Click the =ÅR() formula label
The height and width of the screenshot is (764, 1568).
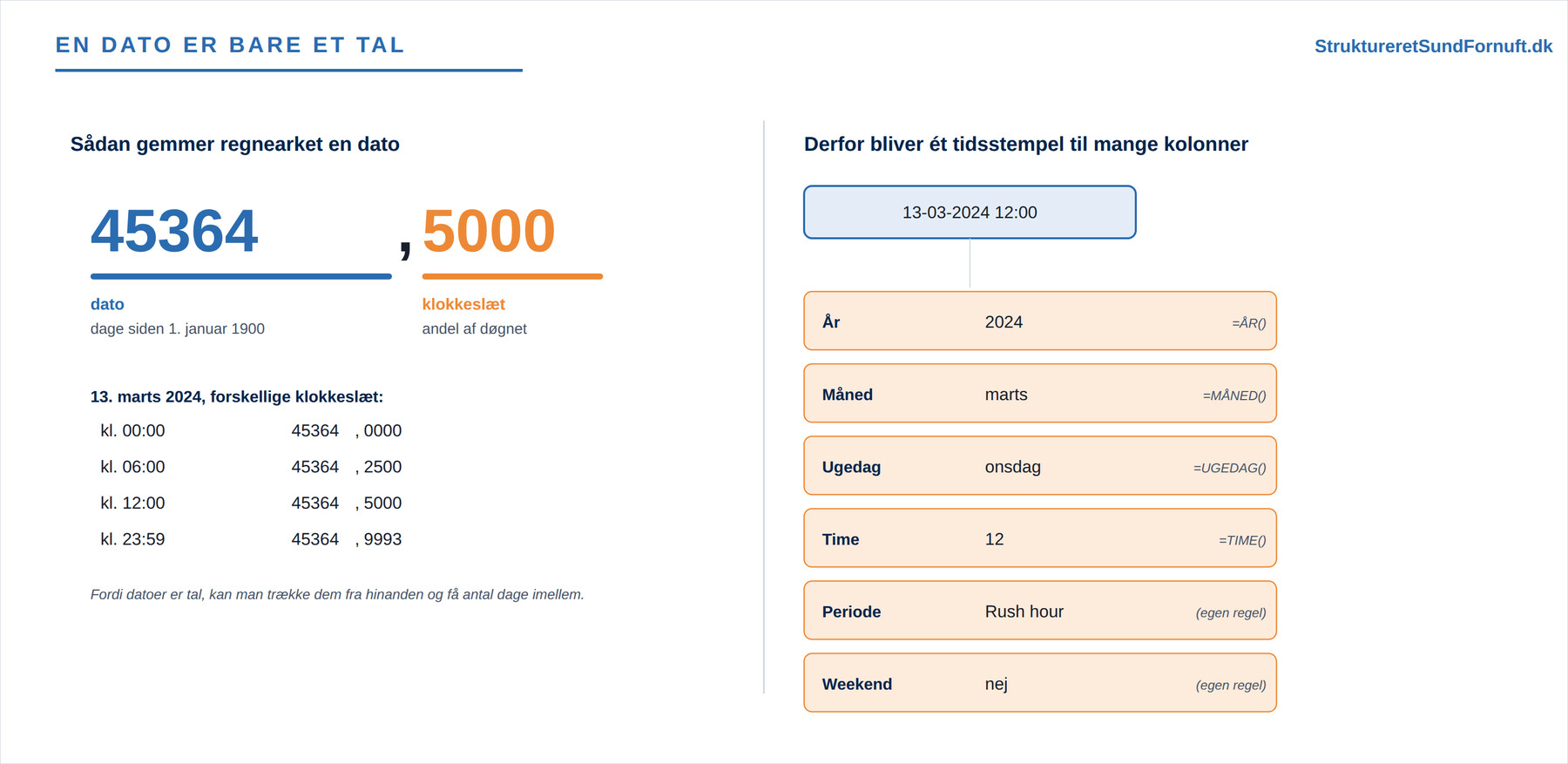click(1248, 323)
